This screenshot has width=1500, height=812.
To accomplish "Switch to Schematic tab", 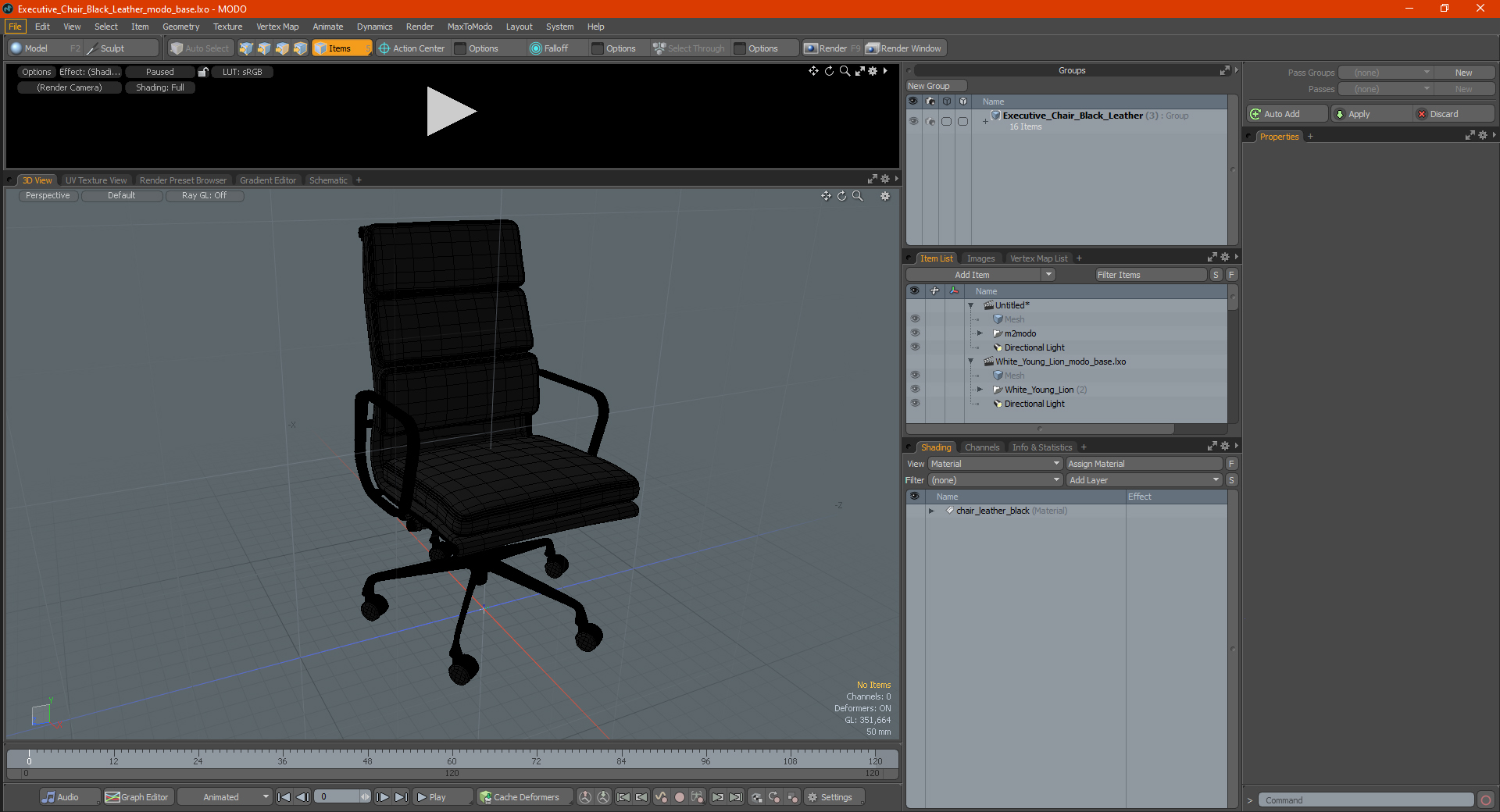I will [328, 180].
